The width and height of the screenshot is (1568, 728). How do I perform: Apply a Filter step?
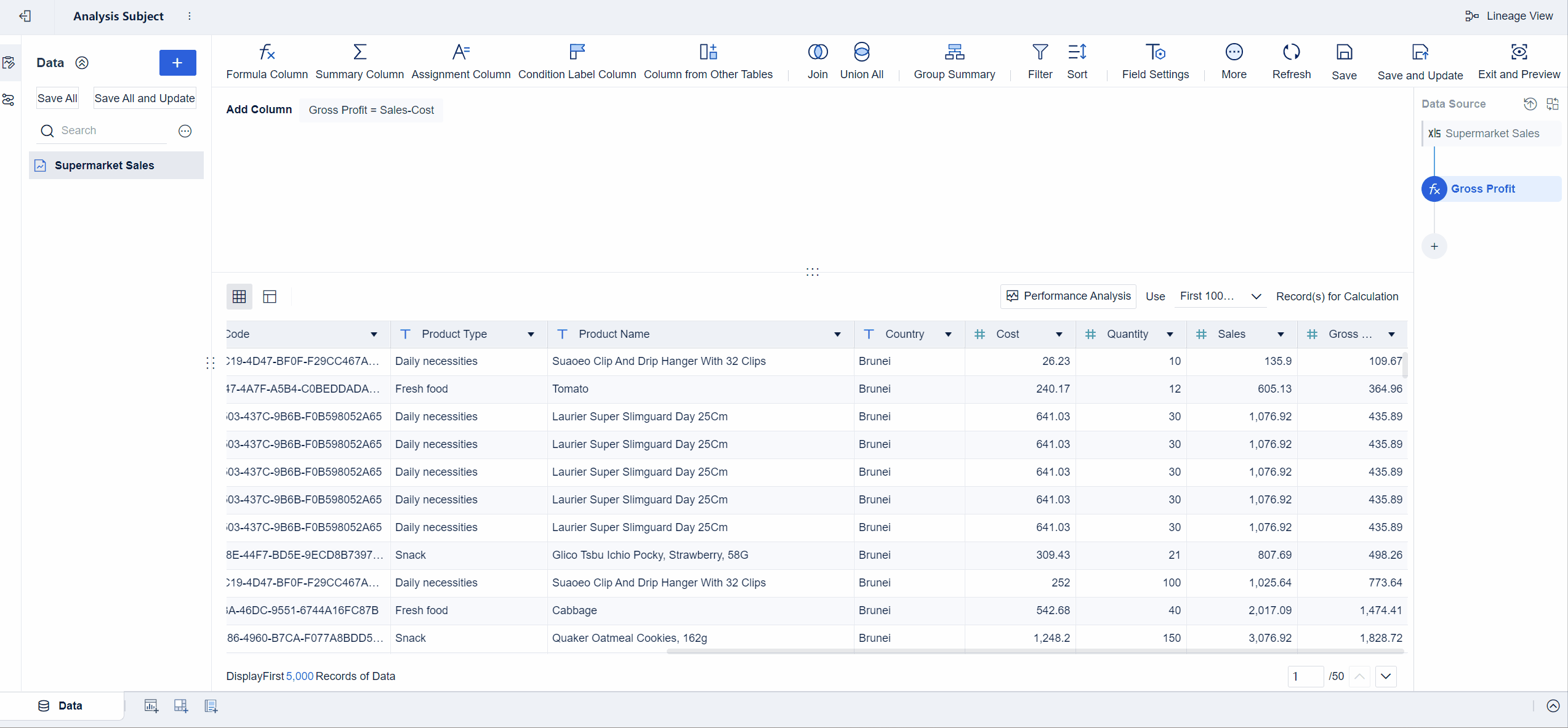(x=1040, y=62)
